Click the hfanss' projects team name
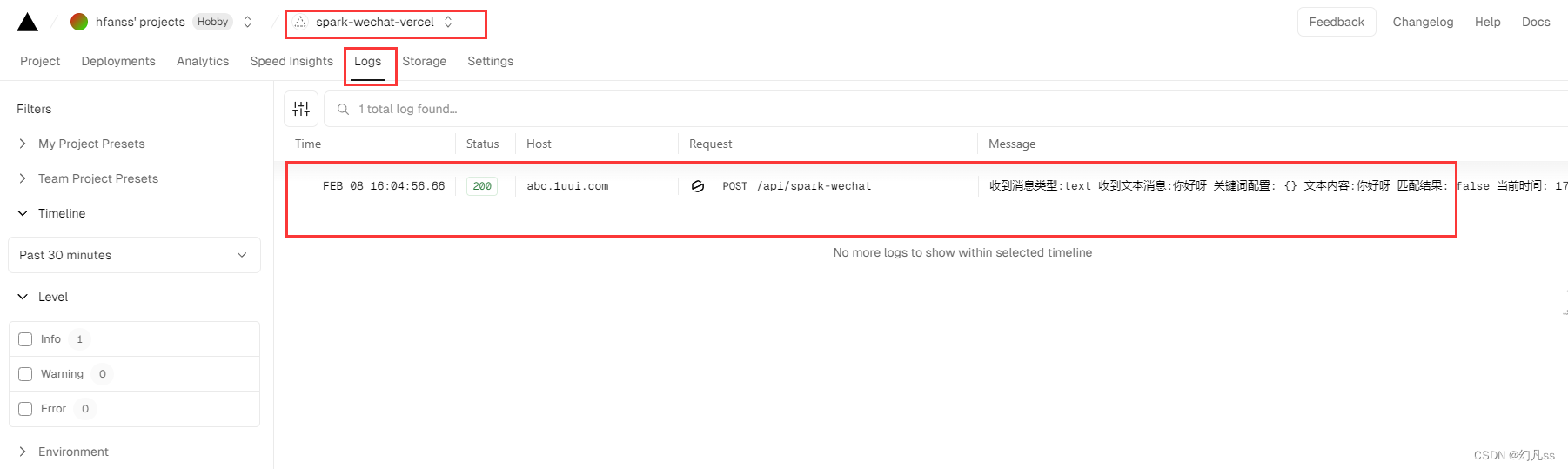The width and height of the screenshot is (1568, 469). [140, 22]
